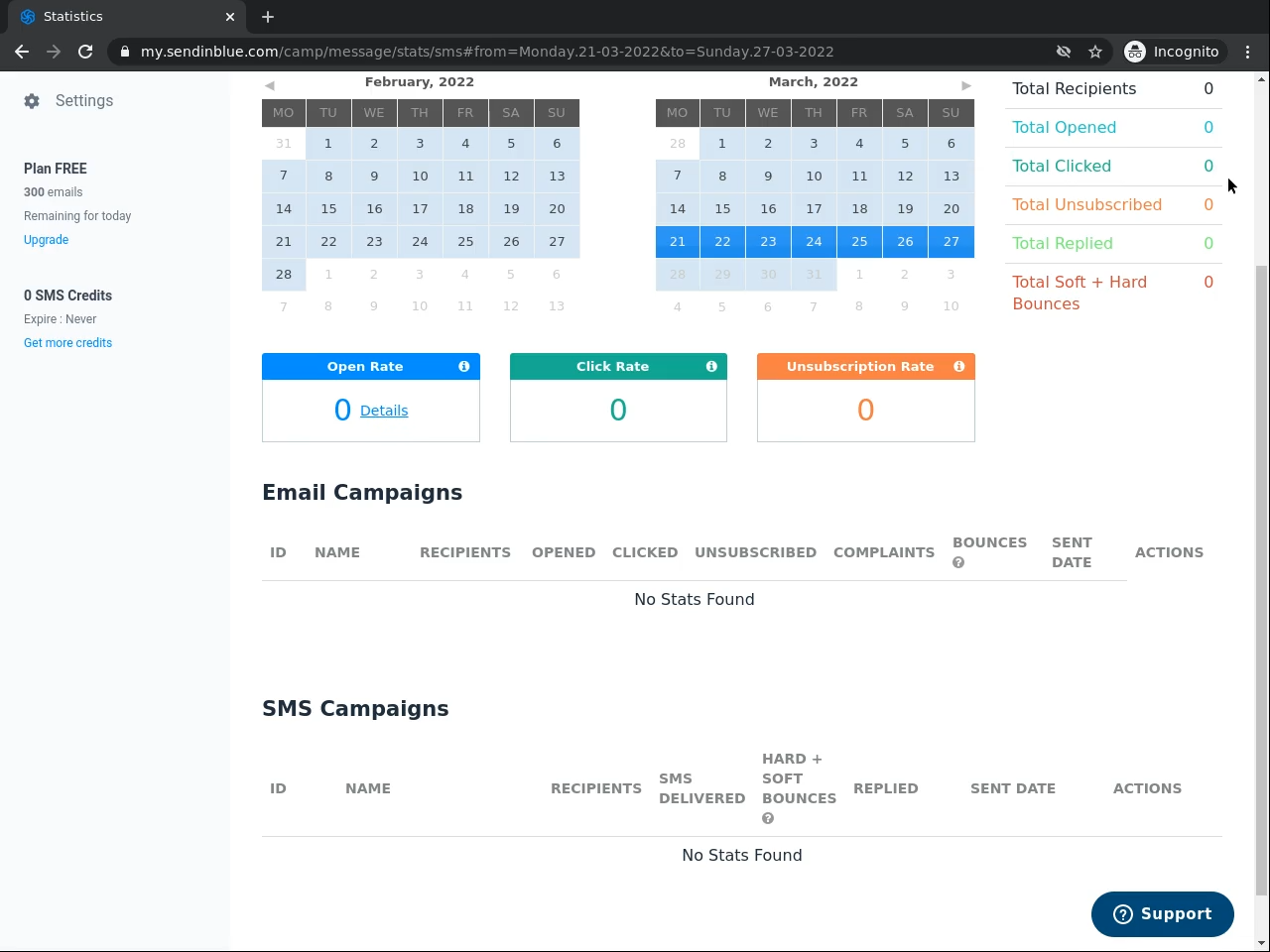Go to next month in calendar
The height and width of the screenshot is (952, 1270).
tap(966, 85)
